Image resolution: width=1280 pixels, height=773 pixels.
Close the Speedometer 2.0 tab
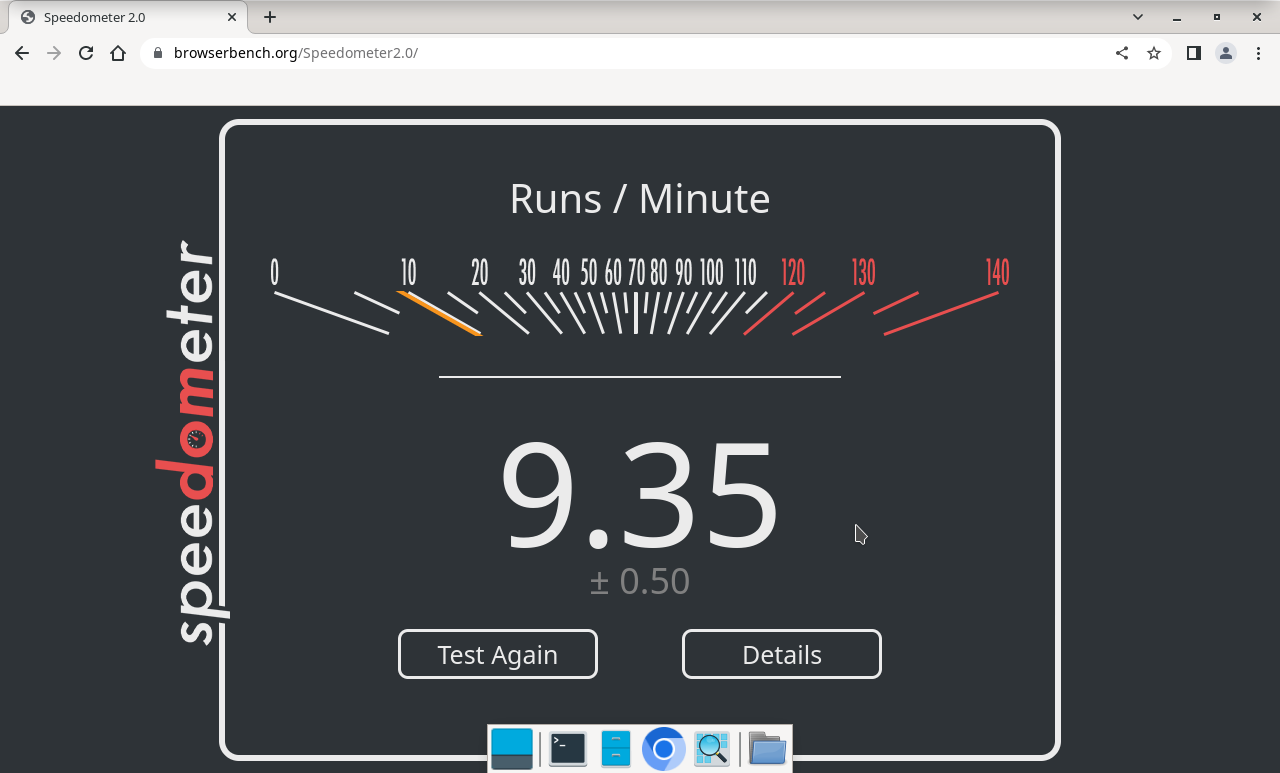coord(232,17)
